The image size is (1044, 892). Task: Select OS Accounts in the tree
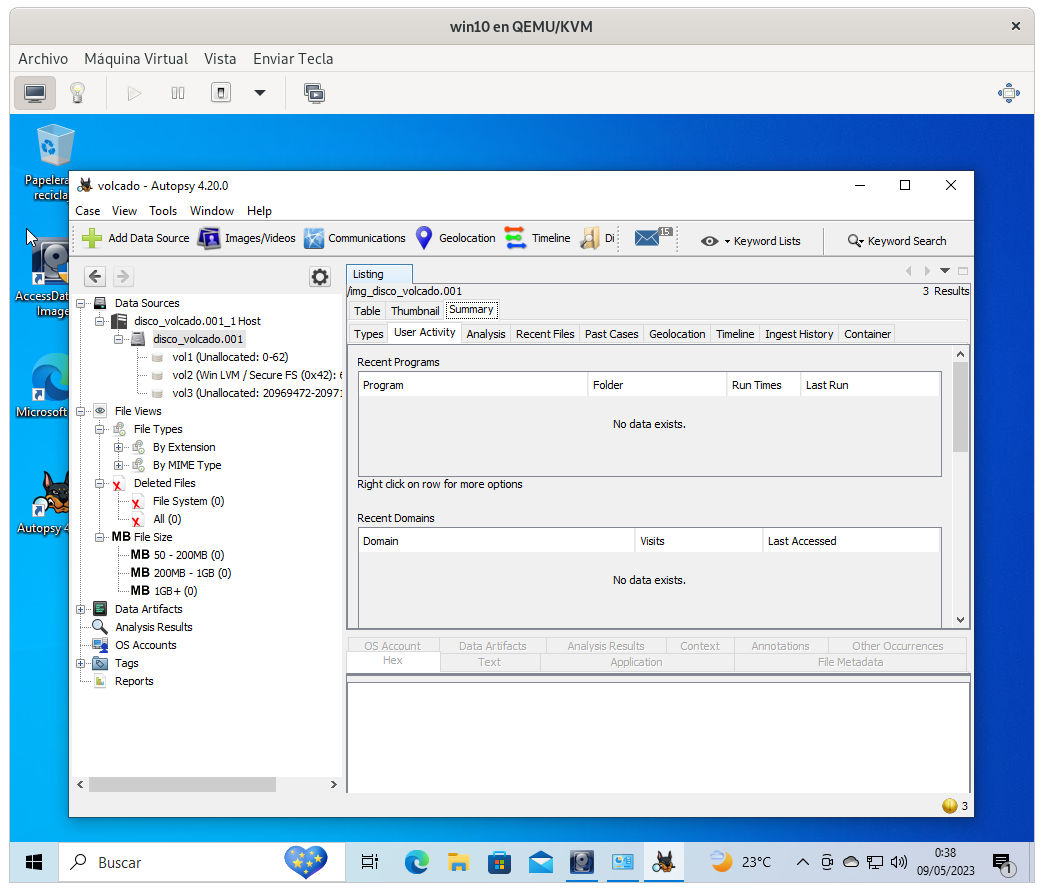click(145, 645)
